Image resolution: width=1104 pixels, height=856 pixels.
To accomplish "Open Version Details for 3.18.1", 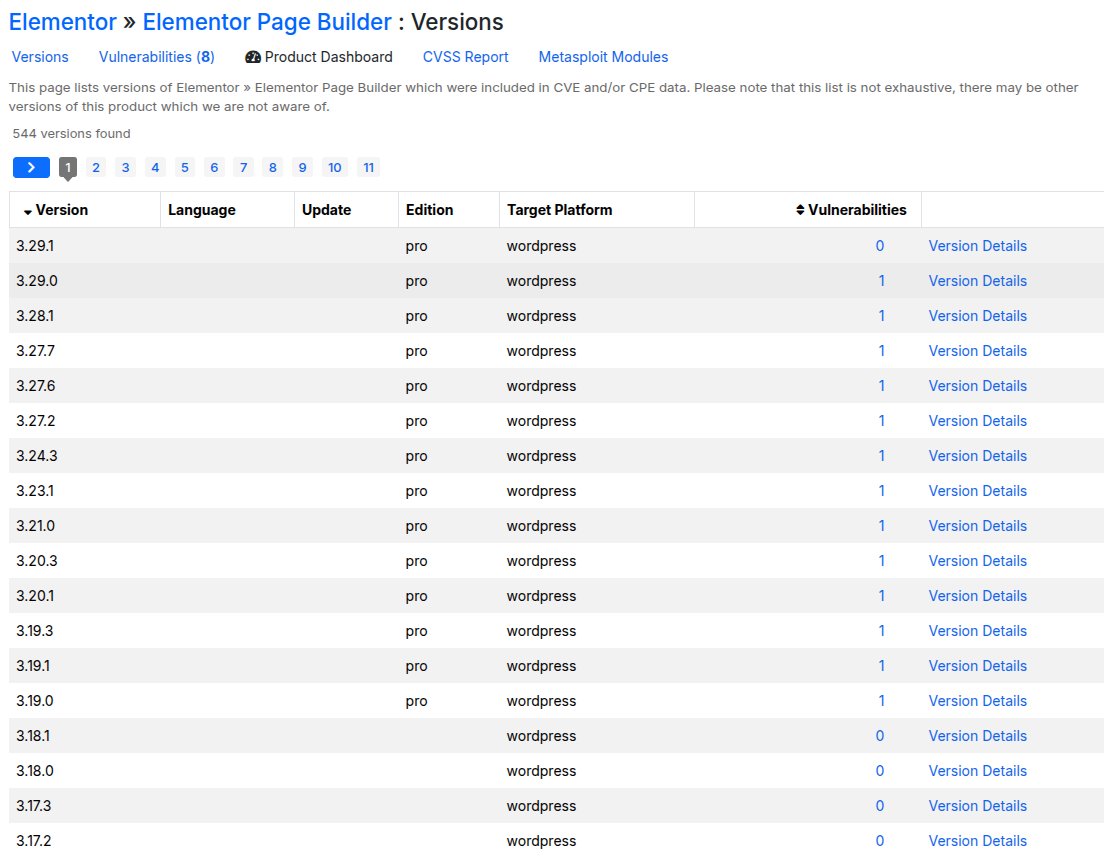I will click(x=977, y=736).
